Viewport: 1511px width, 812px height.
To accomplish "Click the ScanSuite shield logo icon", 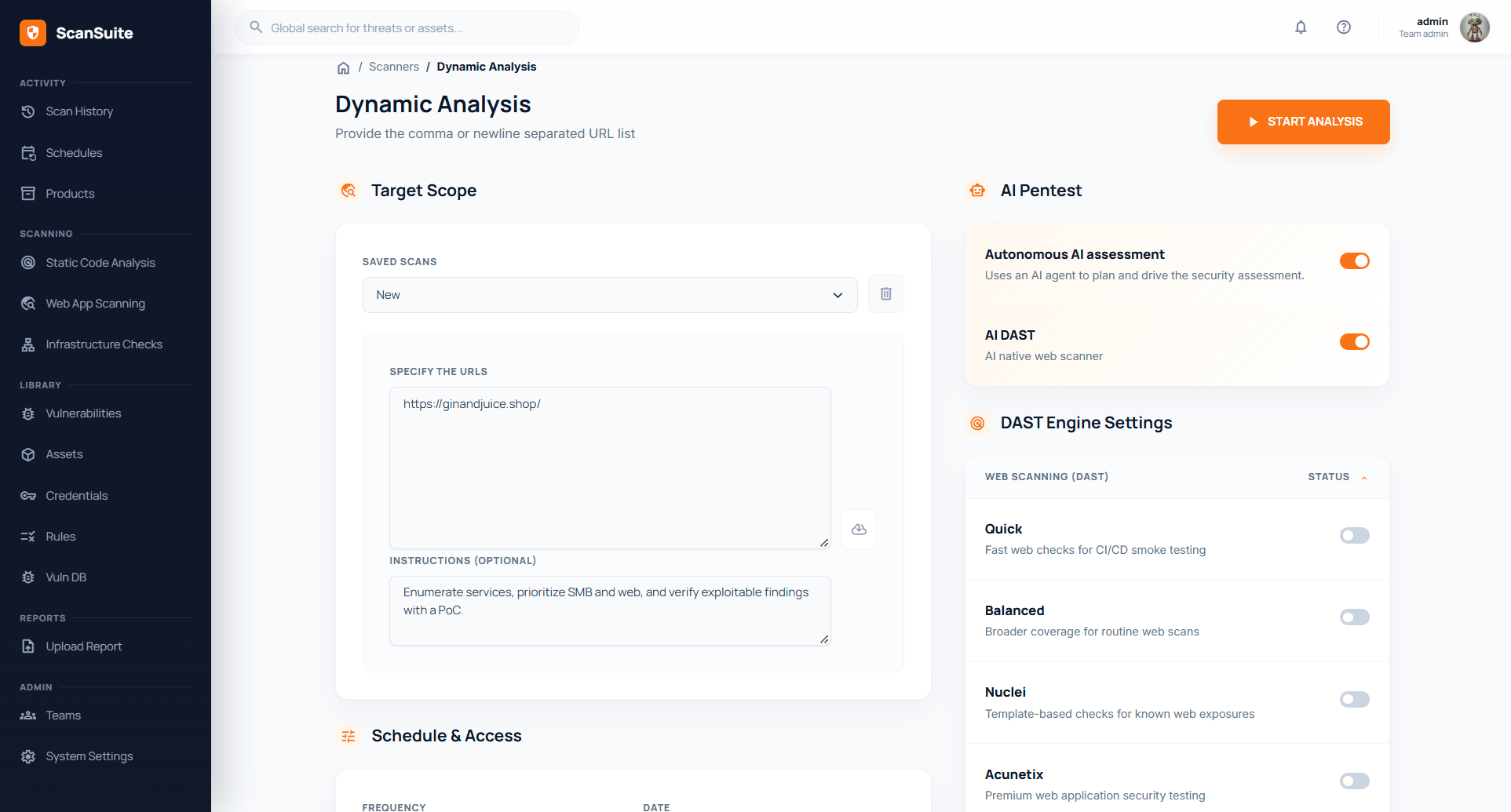I will (x=33, y=33).
